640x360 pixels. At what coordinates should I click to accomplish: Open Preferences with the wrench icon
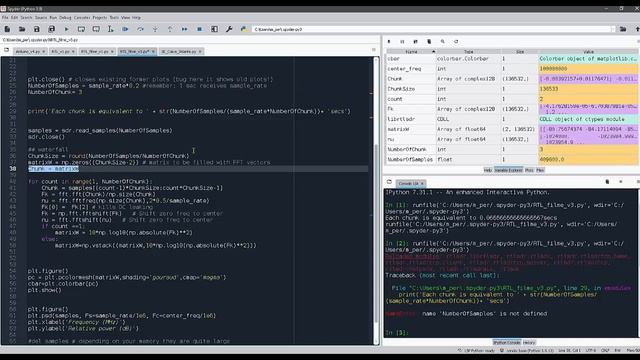[x=229, y=29]
